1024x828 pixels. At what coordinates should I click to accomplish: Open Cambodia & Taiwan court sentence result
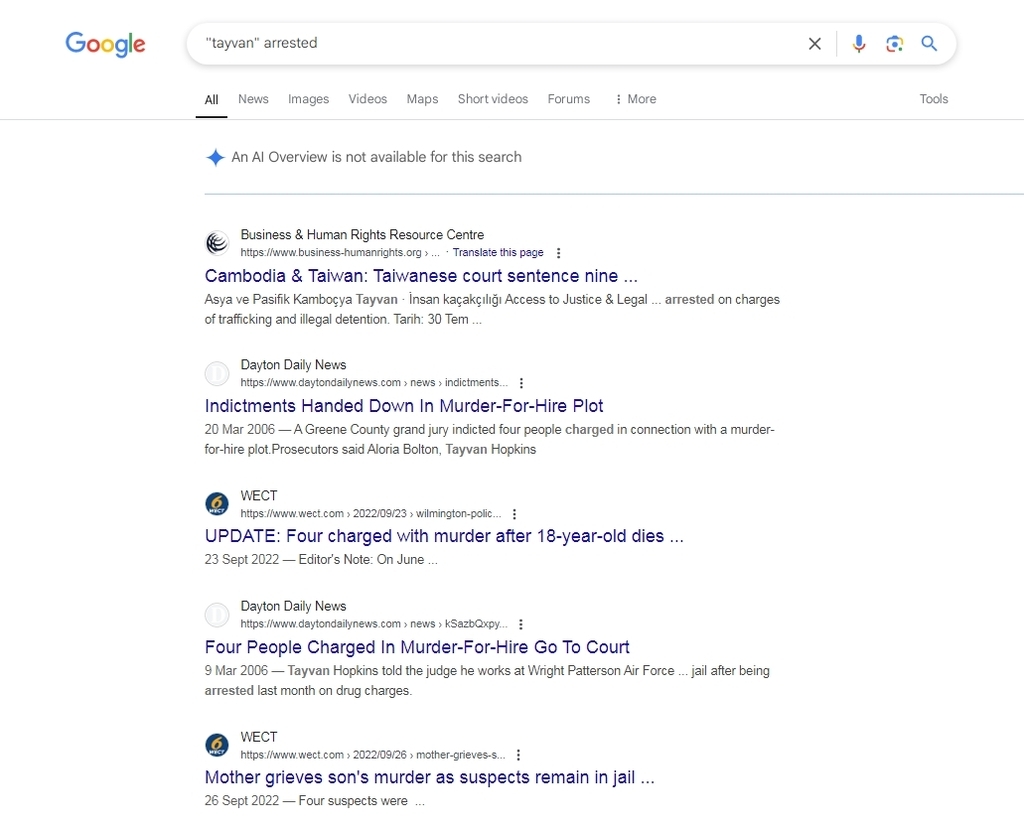tap(421, 276)
